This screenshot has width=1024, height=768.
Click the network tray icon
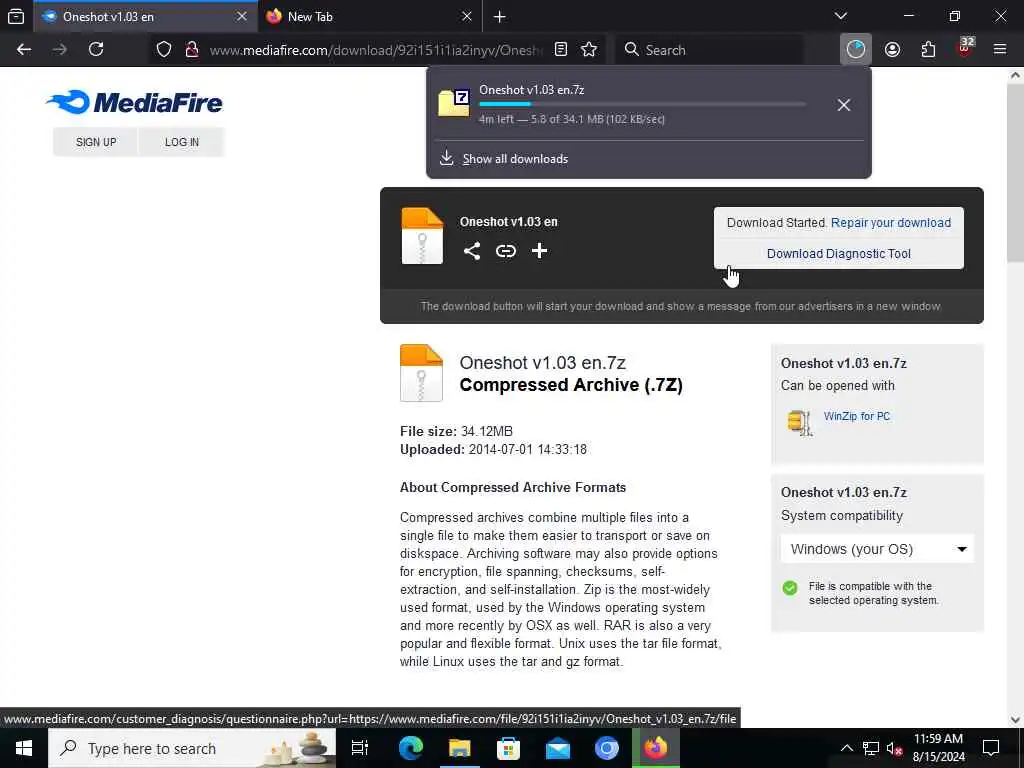coord(871,748)
